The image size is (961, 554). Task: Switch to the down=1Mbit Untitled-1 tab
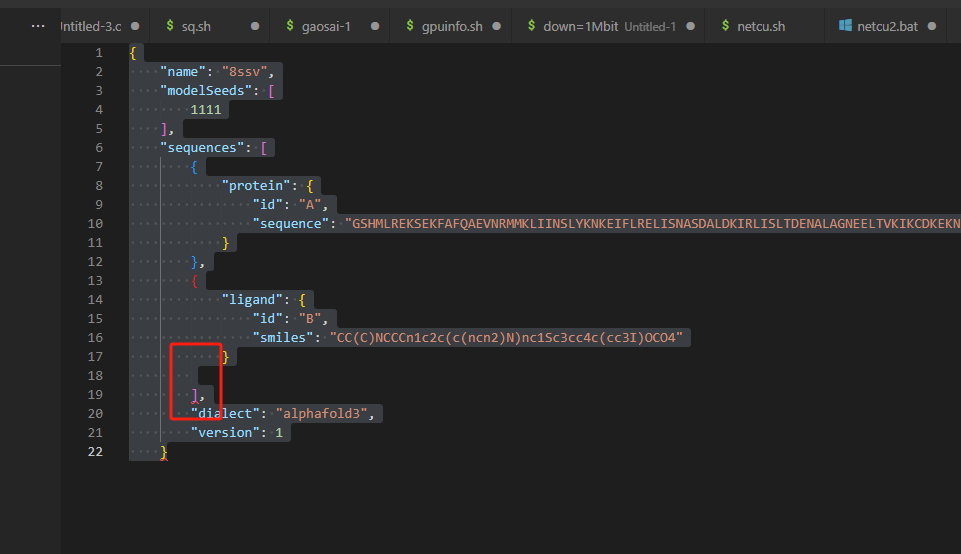608,26
